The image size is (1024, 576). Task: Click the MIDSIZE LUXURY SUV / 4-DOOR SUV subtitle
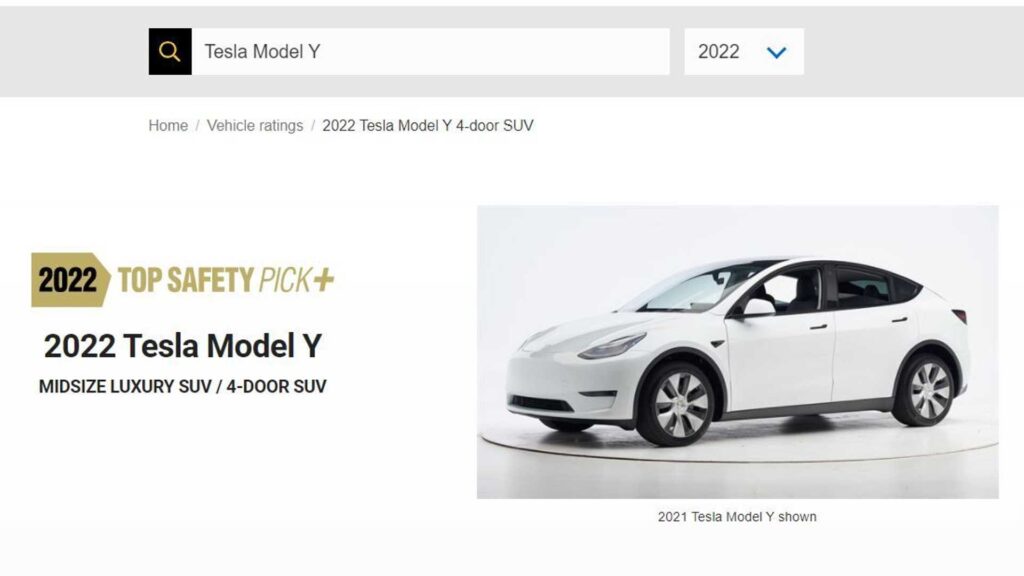[182, 387]
